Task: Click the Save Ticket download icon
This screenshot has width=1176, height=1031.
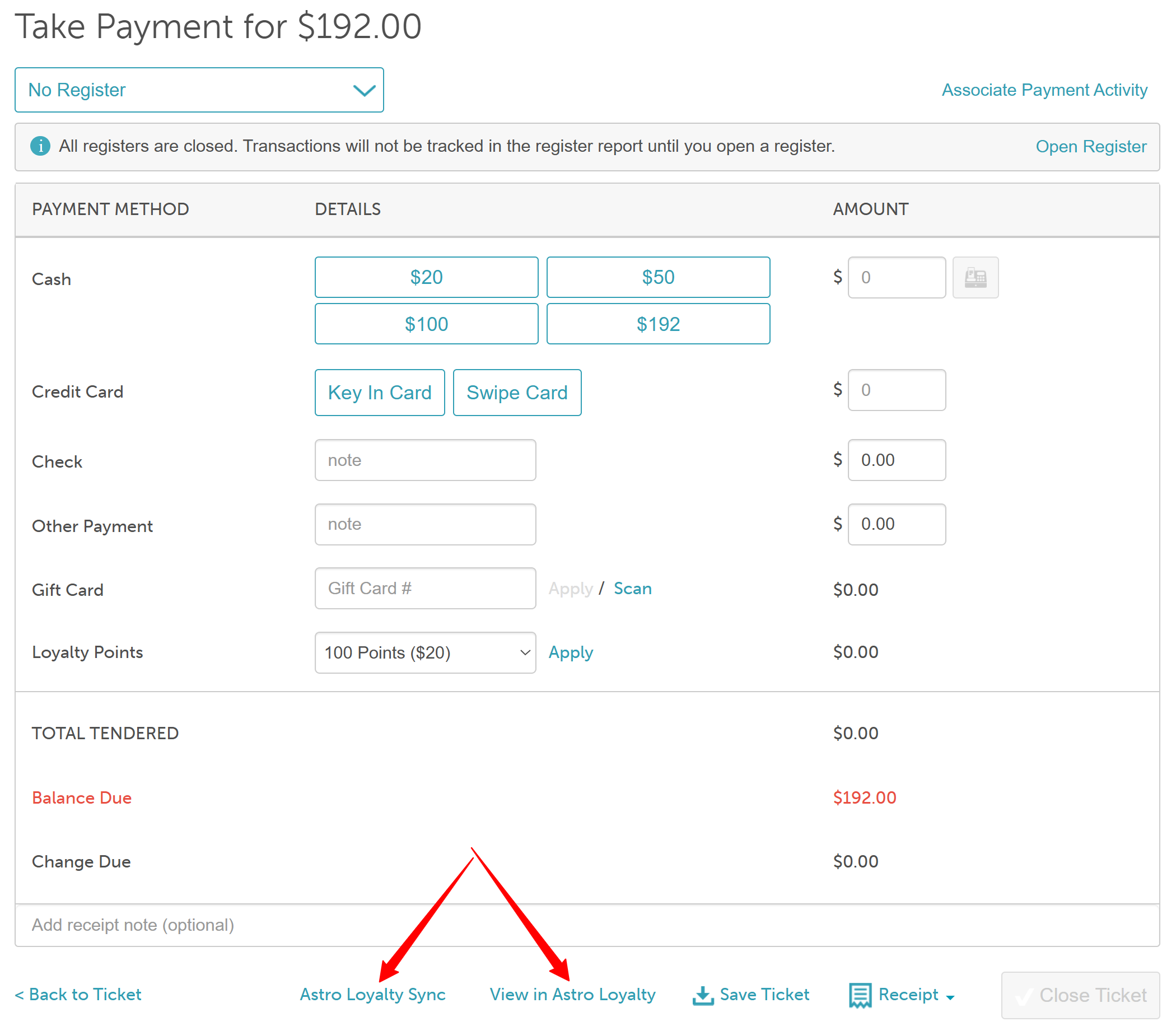Action: point(702,995)
